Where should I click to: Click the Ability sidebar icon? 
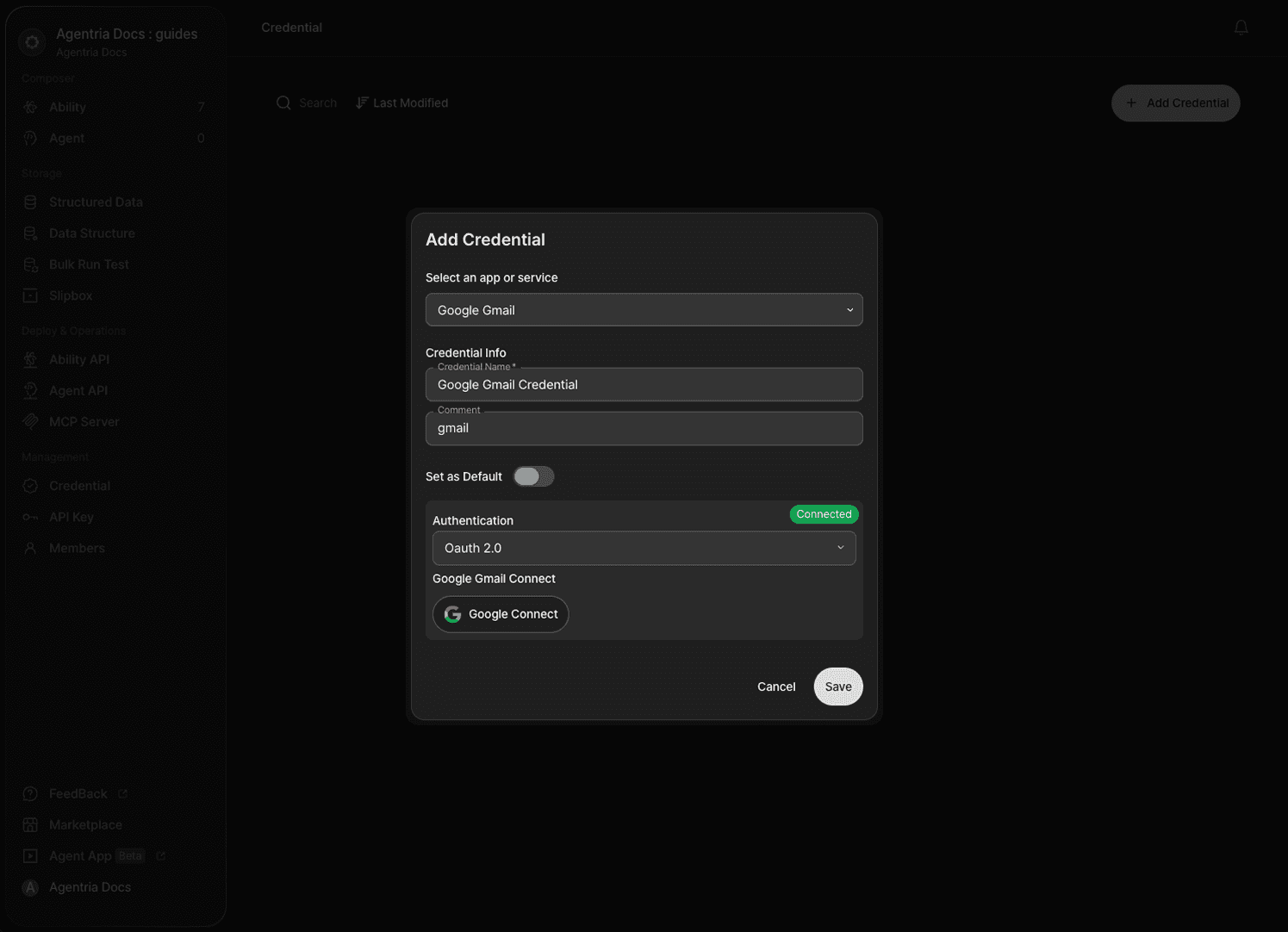click(30, 107)
